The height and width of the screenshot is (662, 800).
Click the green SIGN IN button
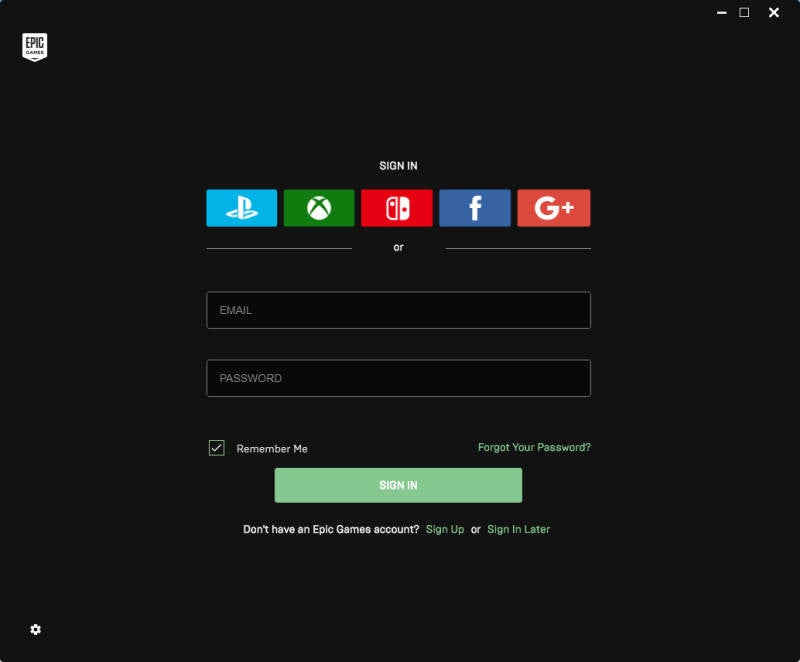pyautogui.click(x=398, y=485)
